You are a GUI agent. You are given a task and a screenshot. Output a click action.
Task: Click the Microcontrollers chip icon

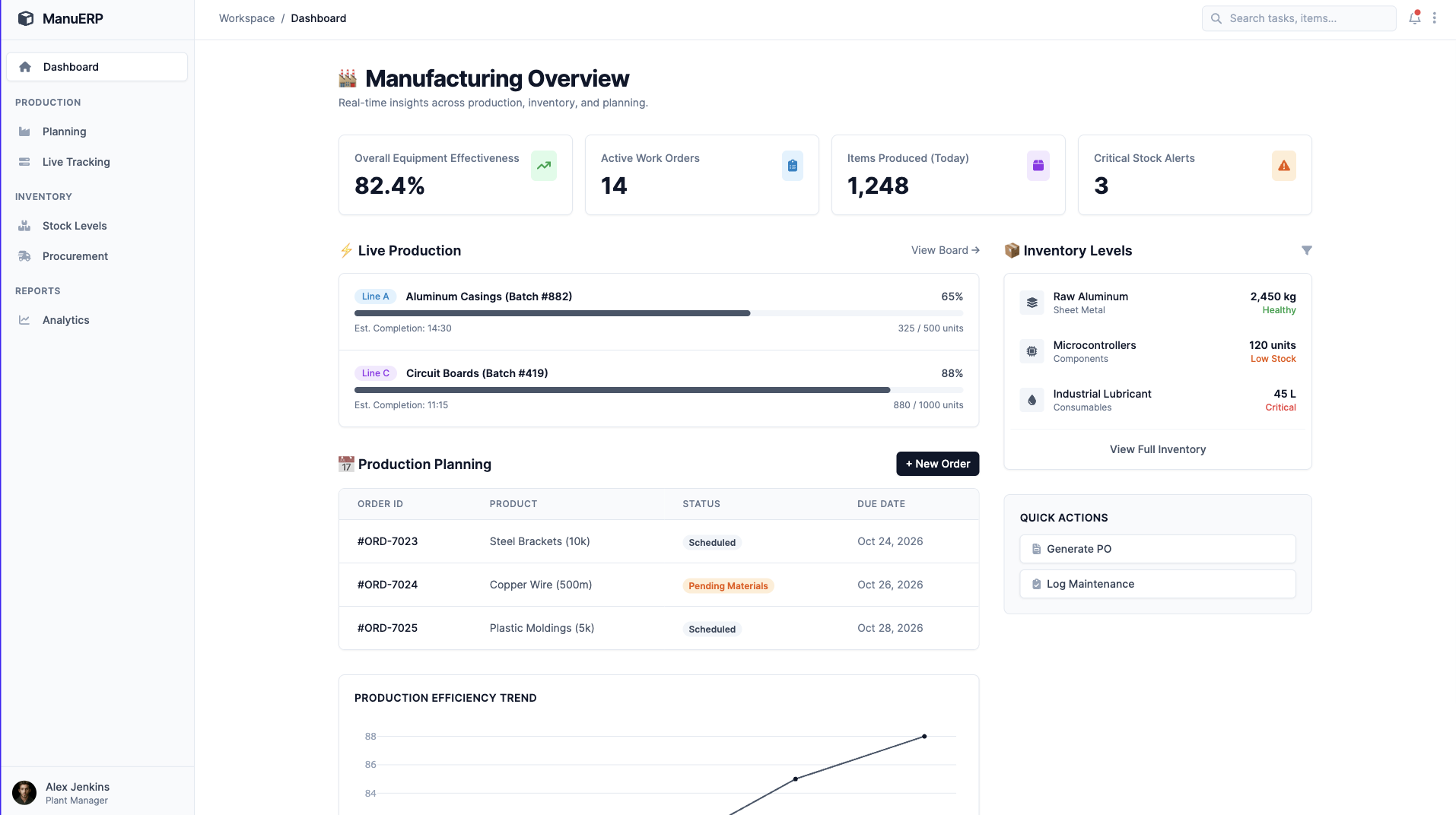[x=1032, y=351]
